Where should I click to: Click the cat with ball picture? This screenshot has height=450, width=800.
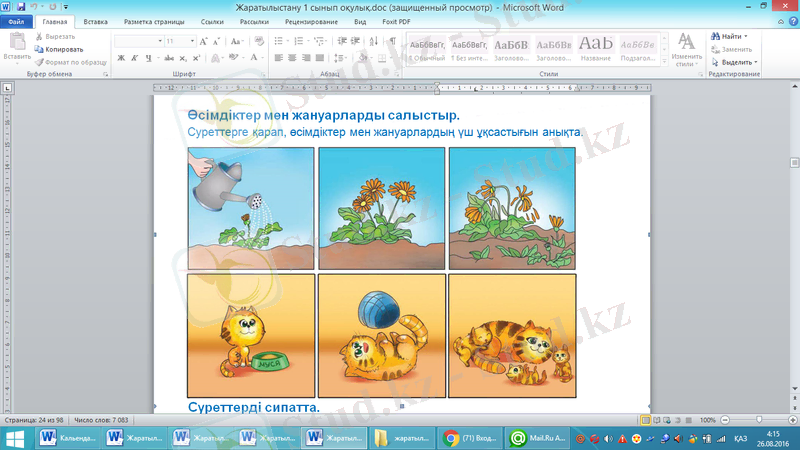point(381,336)
